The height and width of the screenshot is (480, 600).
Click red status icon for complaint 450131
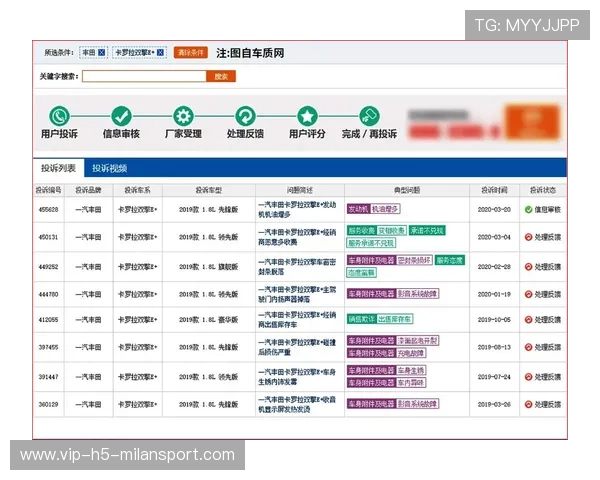click(528, 237)
